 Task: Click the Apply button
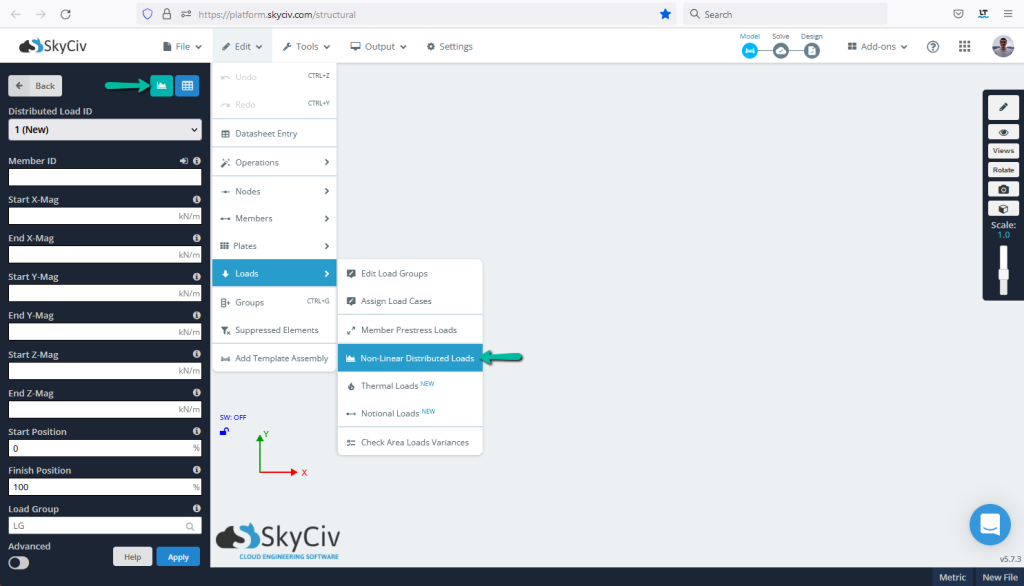[x=178, y=556]
